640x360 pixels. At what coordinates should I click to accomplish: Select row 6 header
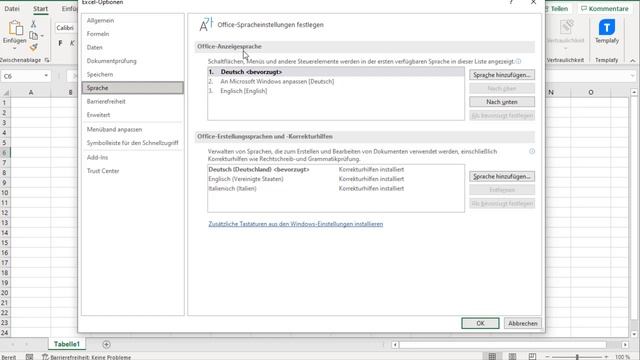5,153
